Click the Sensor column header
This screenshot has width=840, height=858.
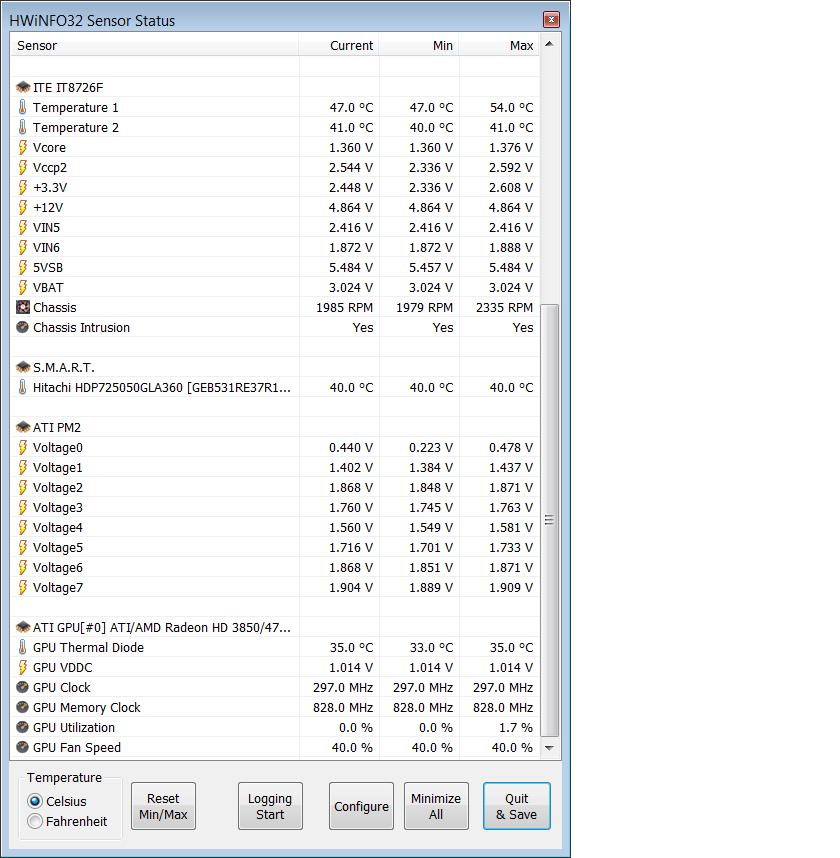[x=154, y=45]
